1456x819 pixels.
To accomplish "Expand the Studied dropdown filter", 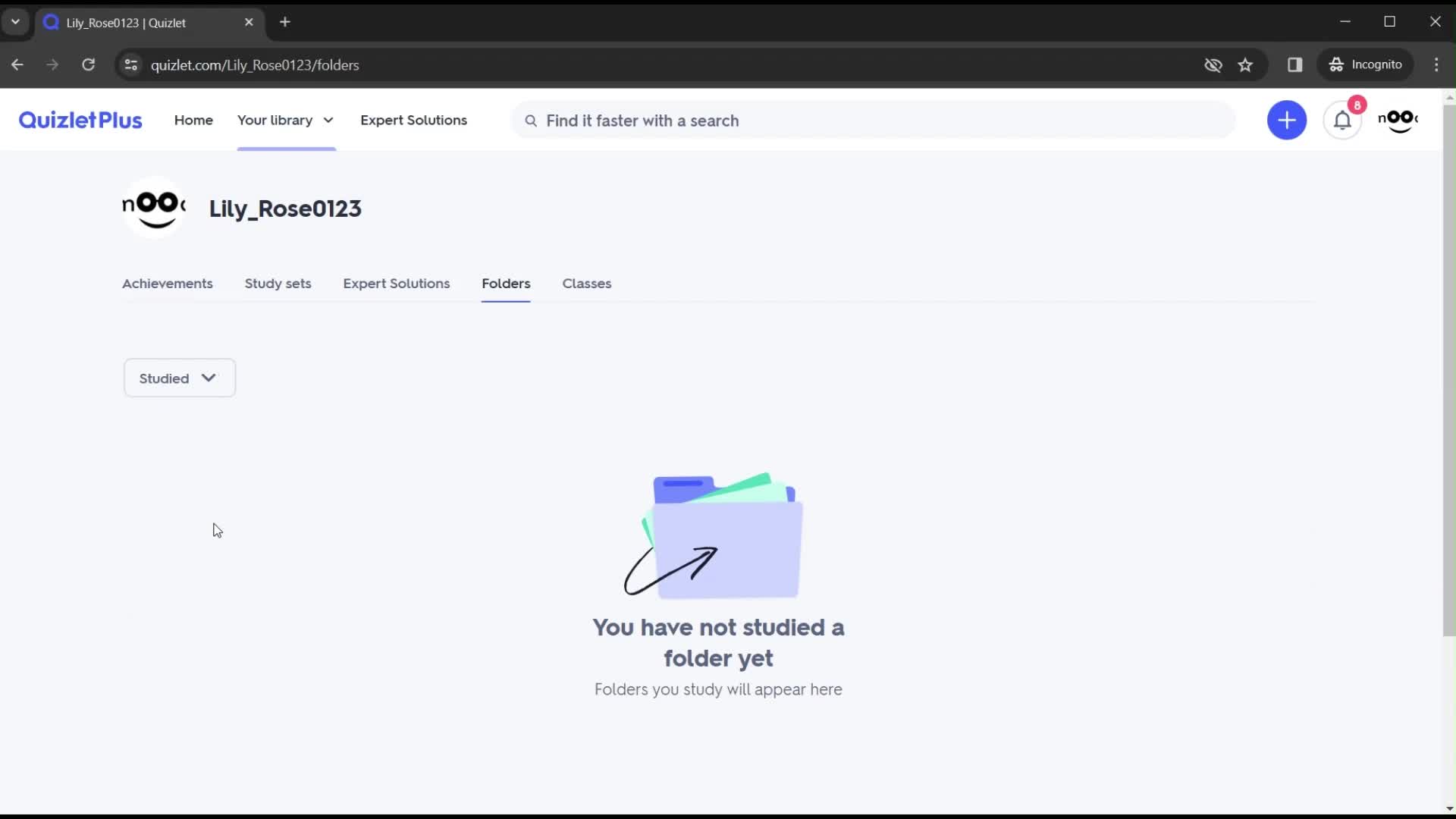I will [179, 378].
